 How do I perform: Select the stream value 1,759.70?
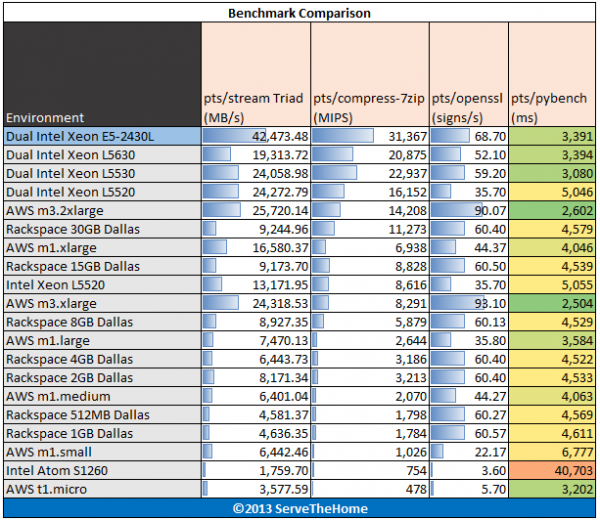coord(256,471)
